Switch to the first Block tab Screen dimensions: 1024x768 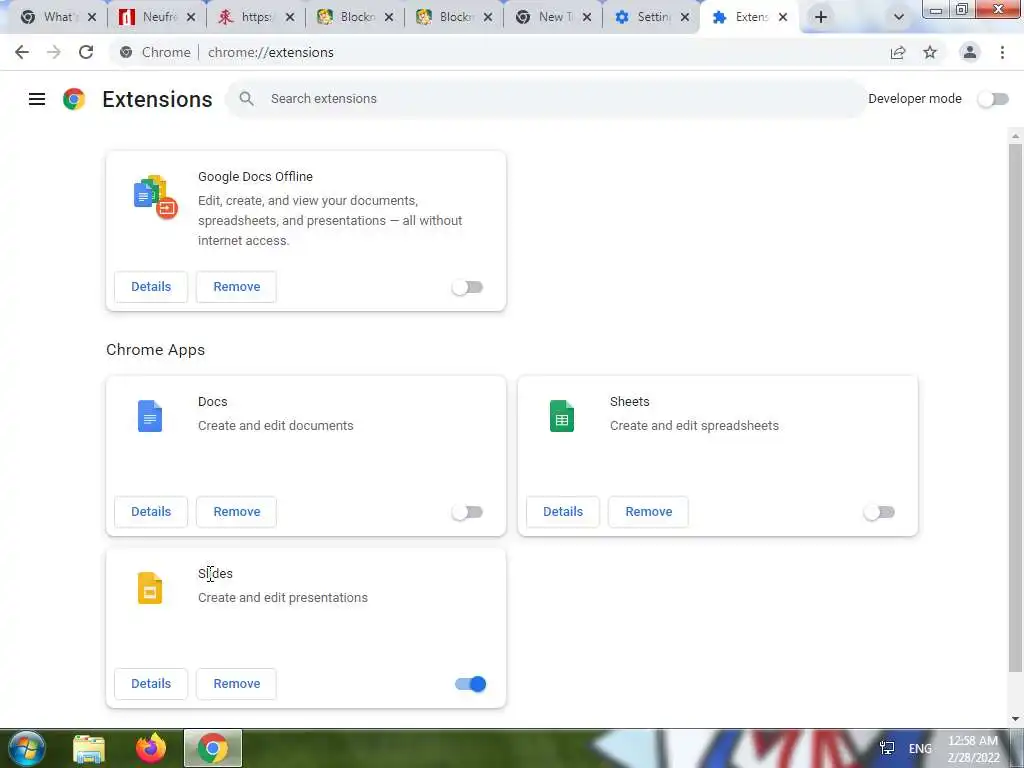[x=355, y=18]
